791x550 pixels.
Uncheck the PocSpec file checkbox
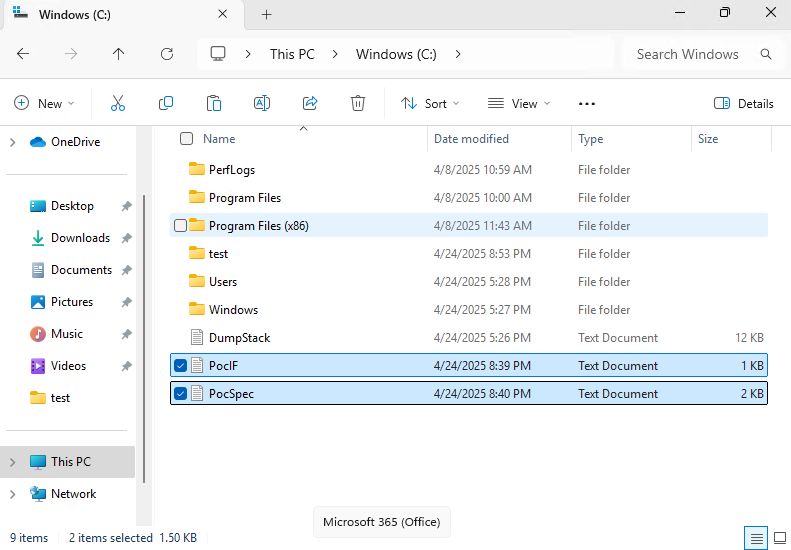click(x=180, y=393)
